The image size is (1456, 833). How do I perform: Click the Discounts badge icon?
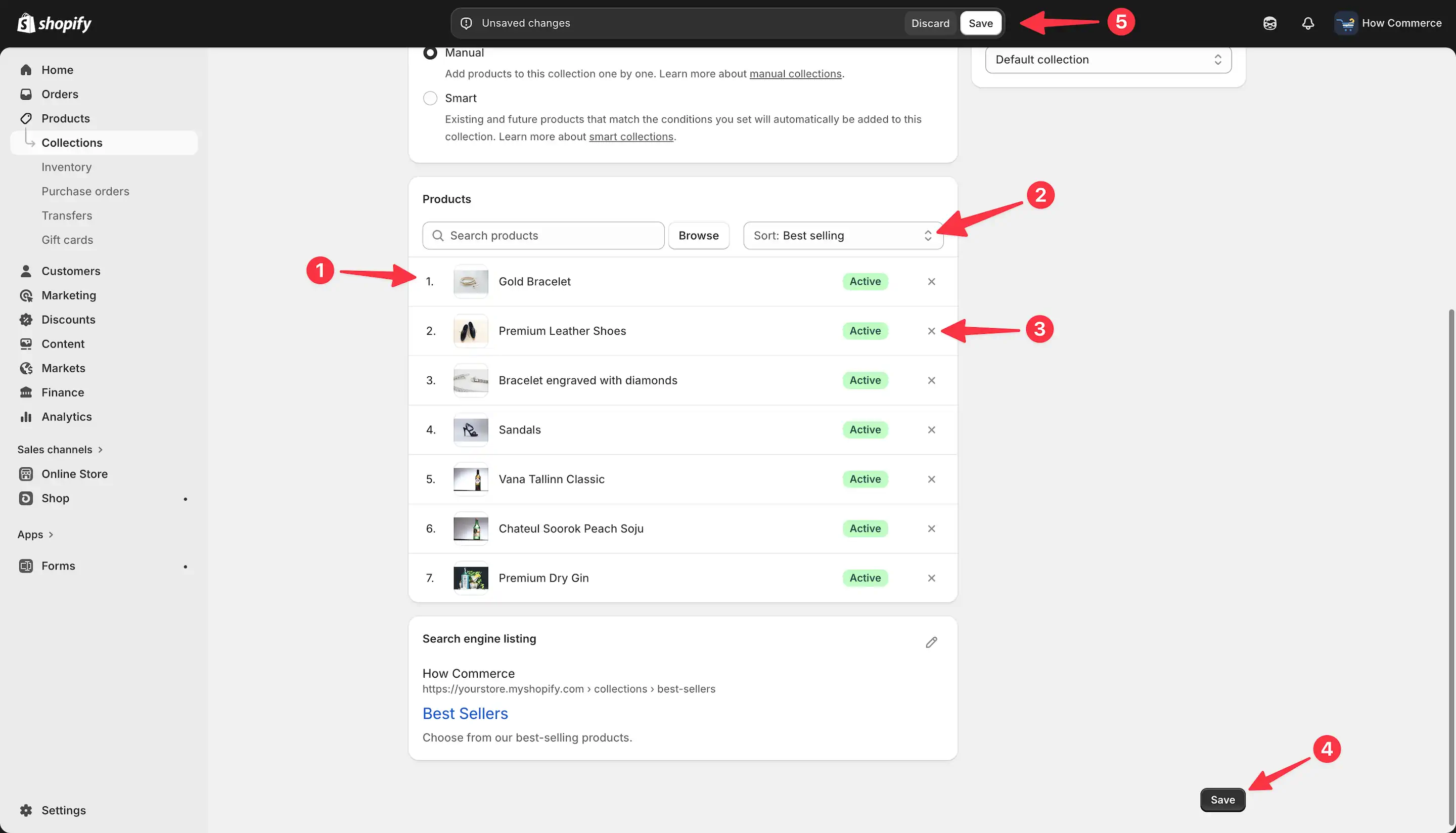(26, 320)
